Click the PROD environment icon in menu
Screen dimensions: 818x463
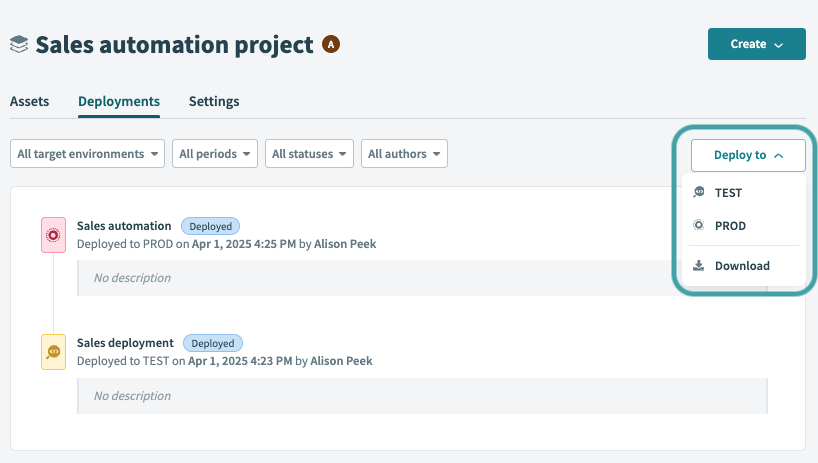point(699,226)
